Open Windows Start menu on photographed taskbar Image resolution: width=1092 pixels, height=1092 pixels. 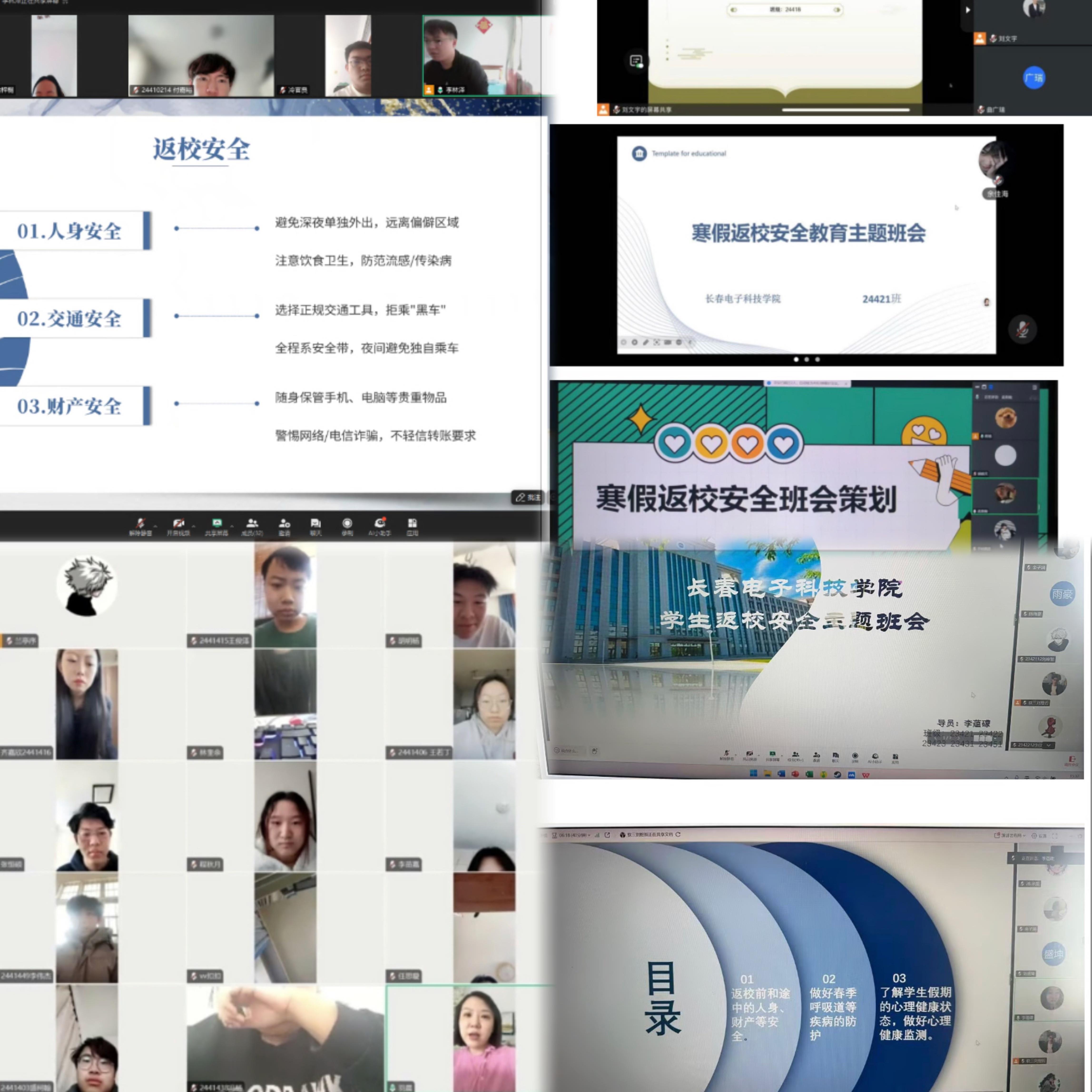(x=753, y=774)
